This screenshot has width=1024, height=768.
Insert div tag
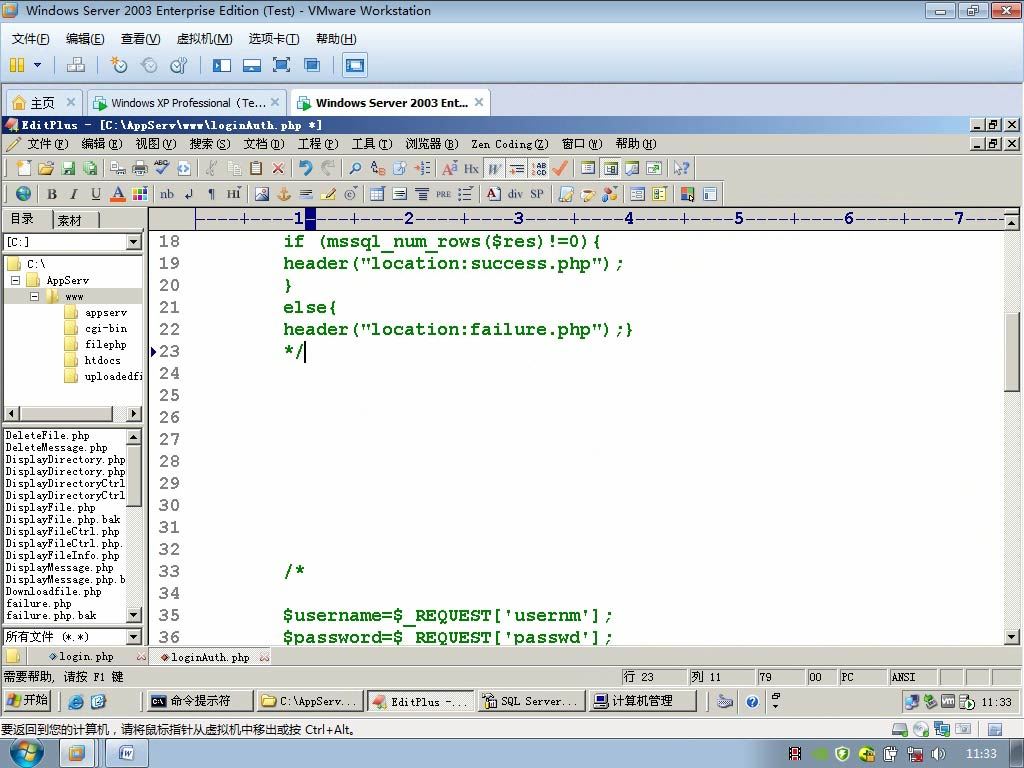pos(515,194)
